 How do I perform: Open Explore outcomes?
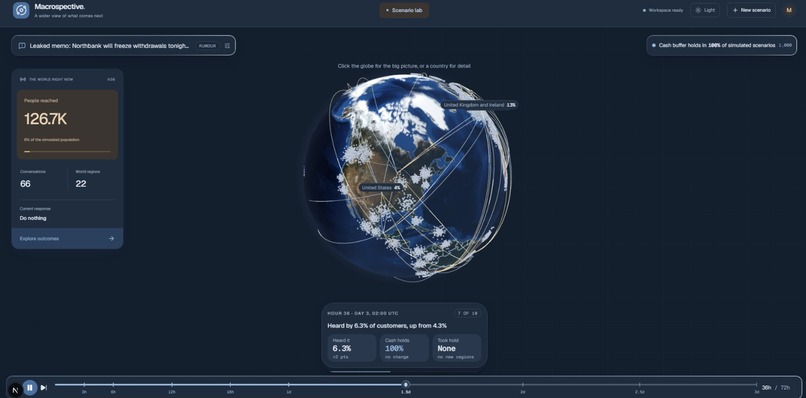point(67,239)
